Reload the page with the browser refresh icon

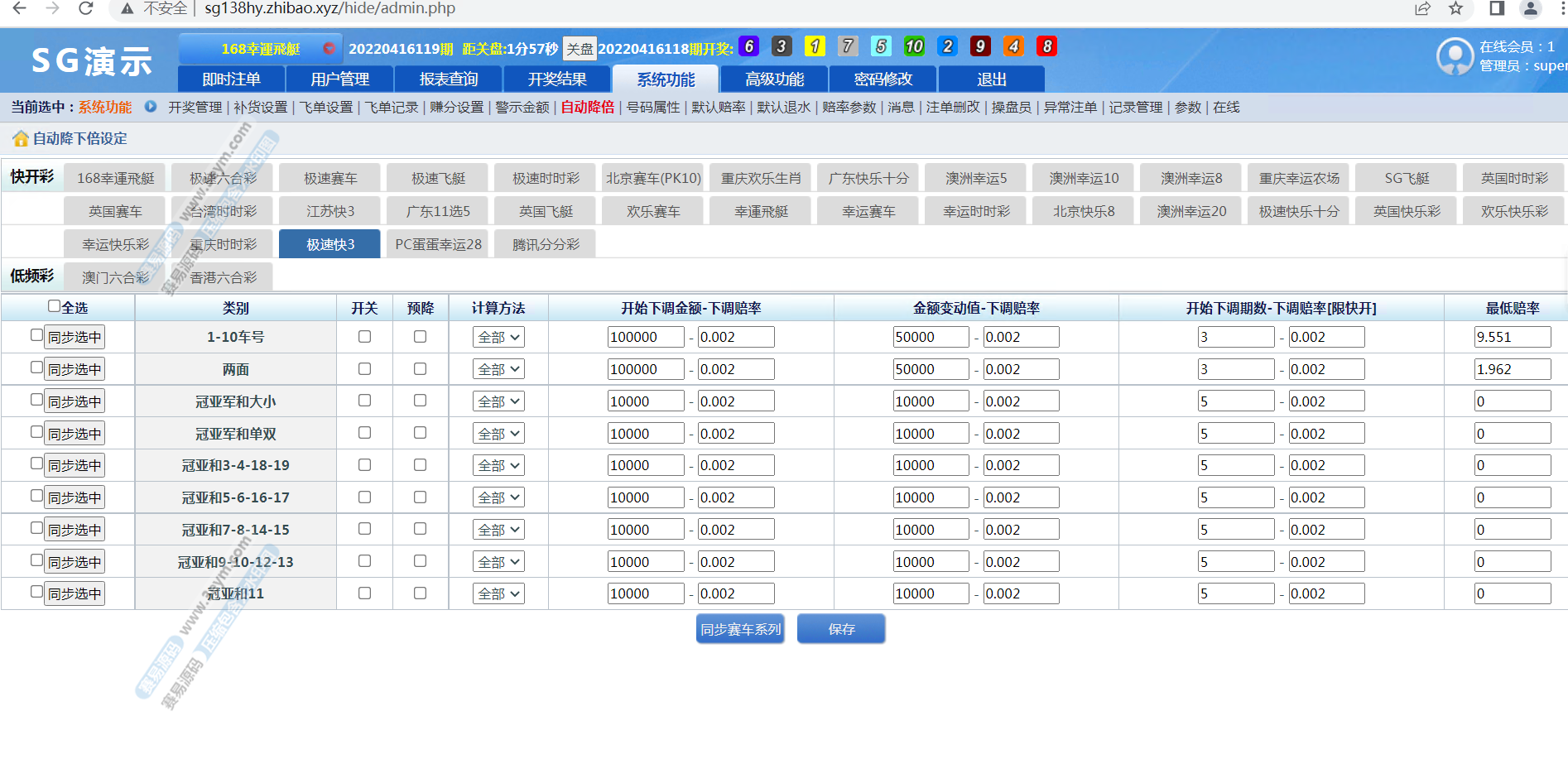[x=85, y=8]
